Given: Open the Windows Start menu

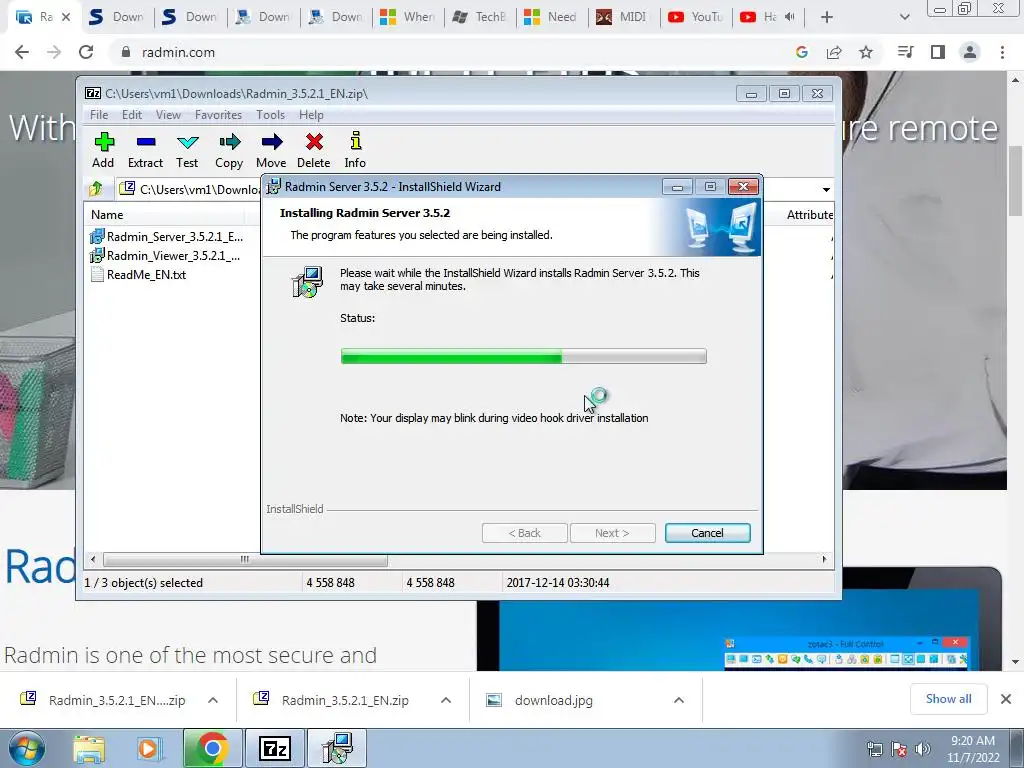Looking at the screenshot, I should [x=27, y=748].
